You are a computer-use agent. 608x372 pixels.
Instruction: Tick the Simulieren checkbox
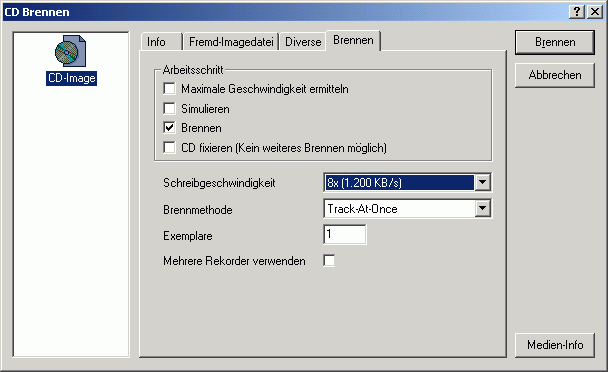[x=169, y=108]
